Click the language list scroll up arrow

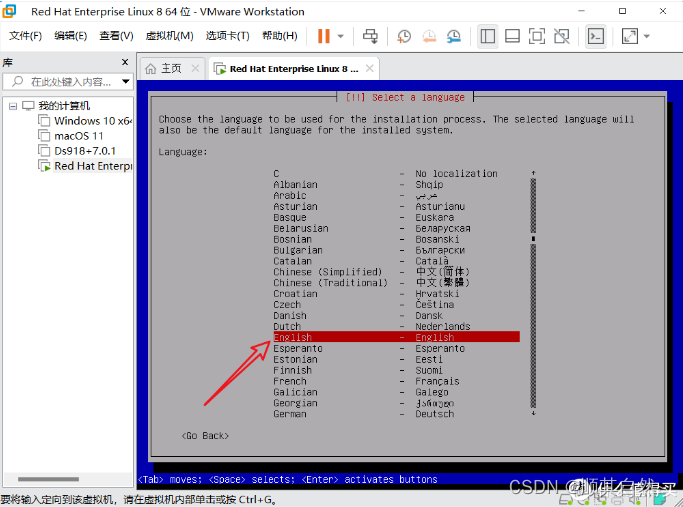(x=533, y=173)
